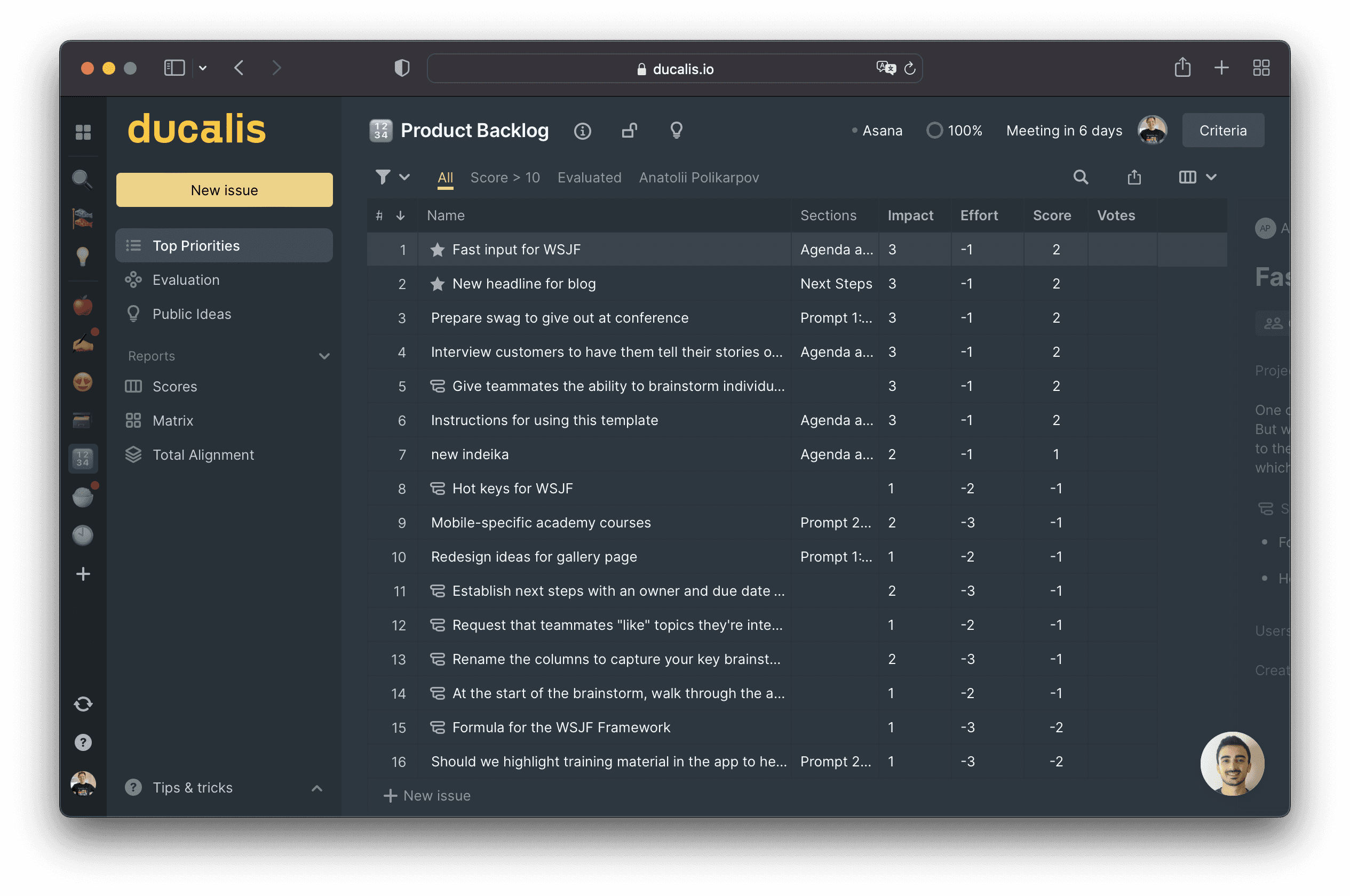Open user profile avatar at bottom left
Viewport: 1350px width, 896px height.
[83, 783]
